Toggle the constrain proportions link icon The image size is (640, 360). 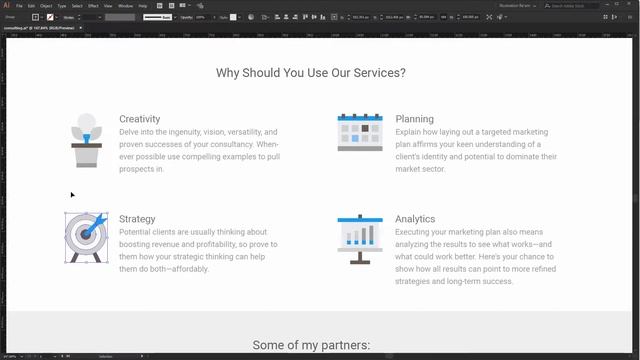click(x=444, y=17)
